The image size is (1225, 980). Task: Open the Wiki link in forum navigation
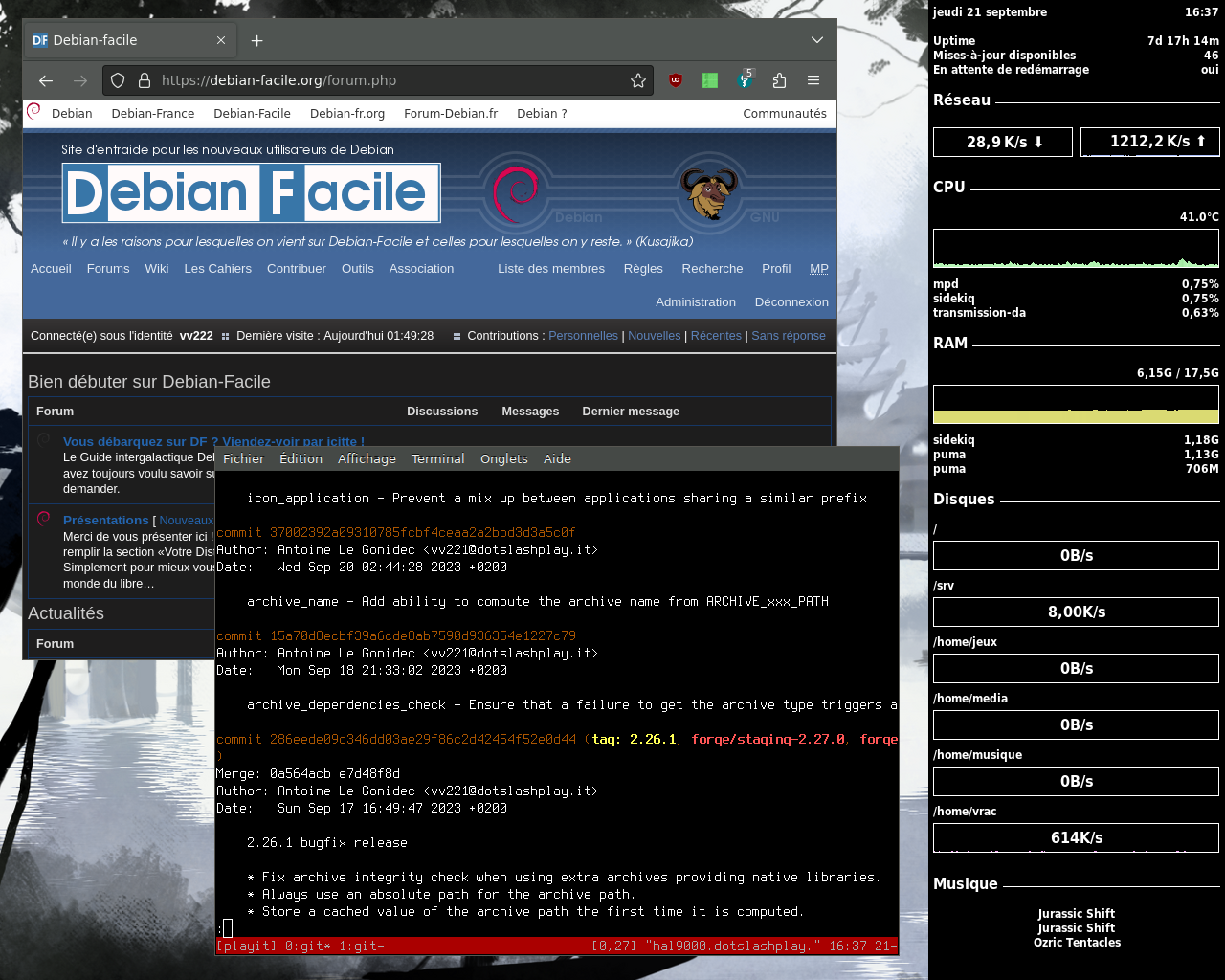157,268
